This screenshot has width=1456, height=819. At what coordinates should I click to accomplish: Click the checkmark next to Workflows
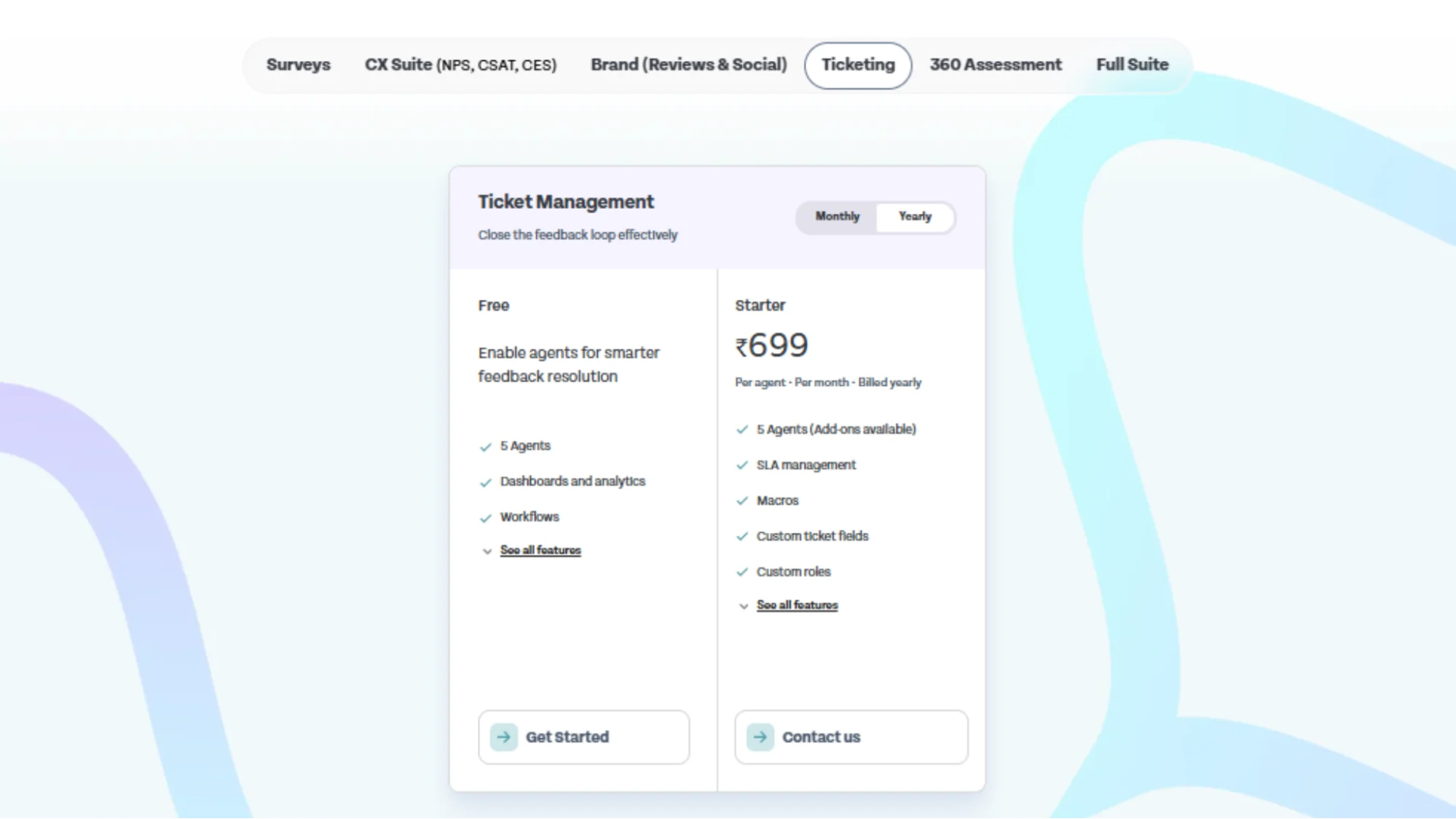485,518
